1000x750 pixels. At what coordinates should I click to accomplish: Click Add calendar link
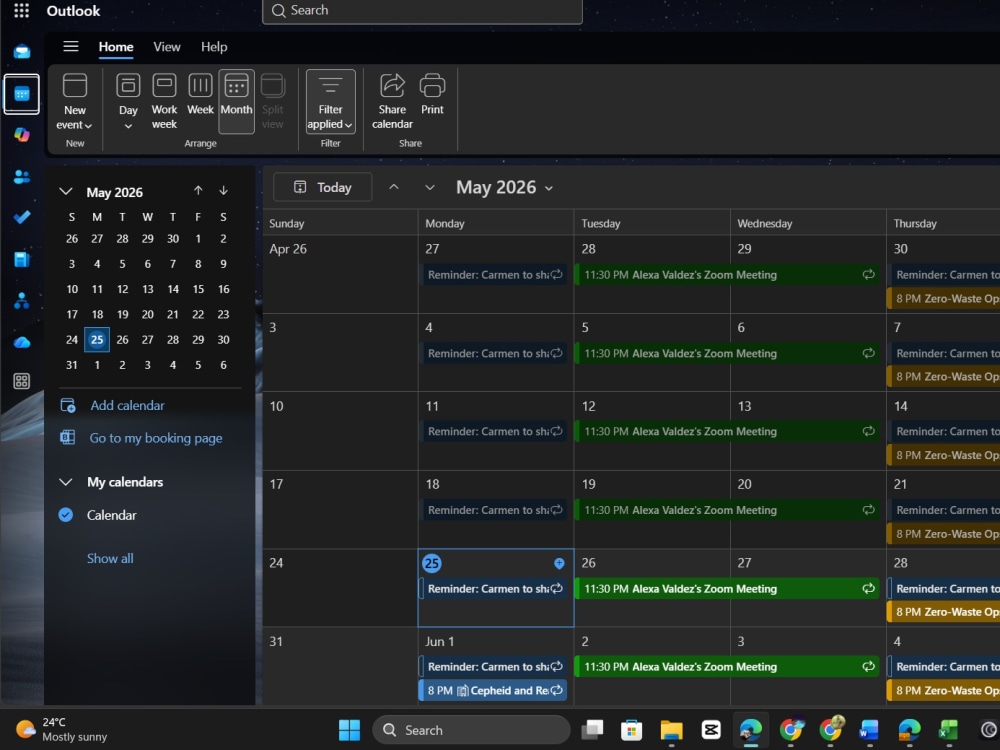point(127,406)
